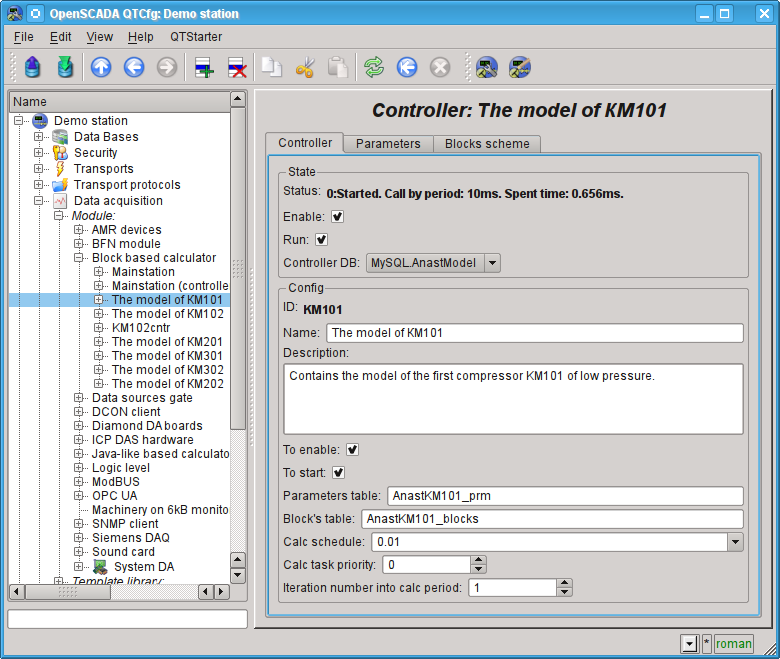
Task: Switch to the Blocks scheme tab
Action: coord(487,144)
